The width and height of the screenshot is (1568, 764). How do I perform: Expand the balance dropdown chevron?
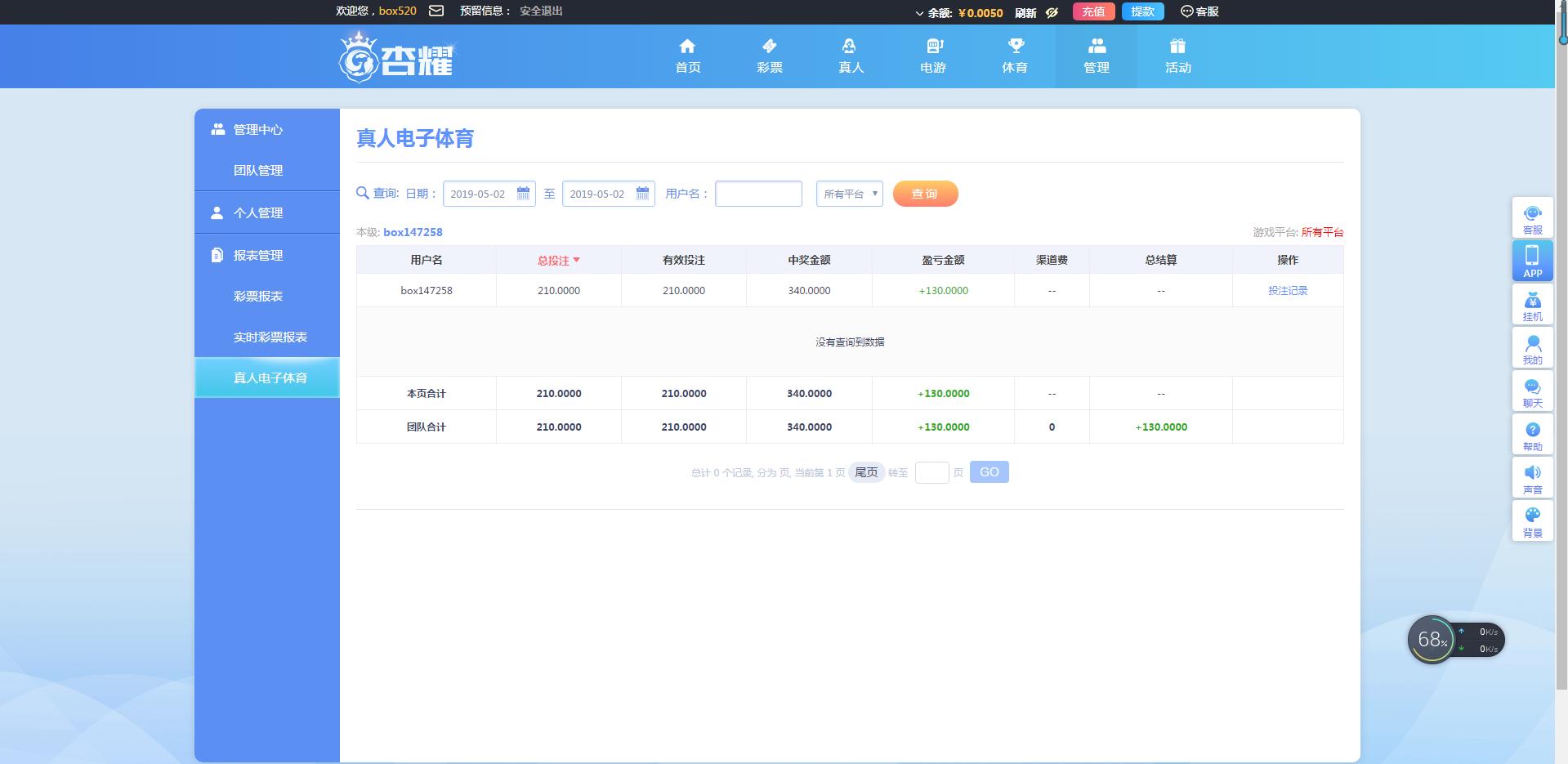click(919, 13)
